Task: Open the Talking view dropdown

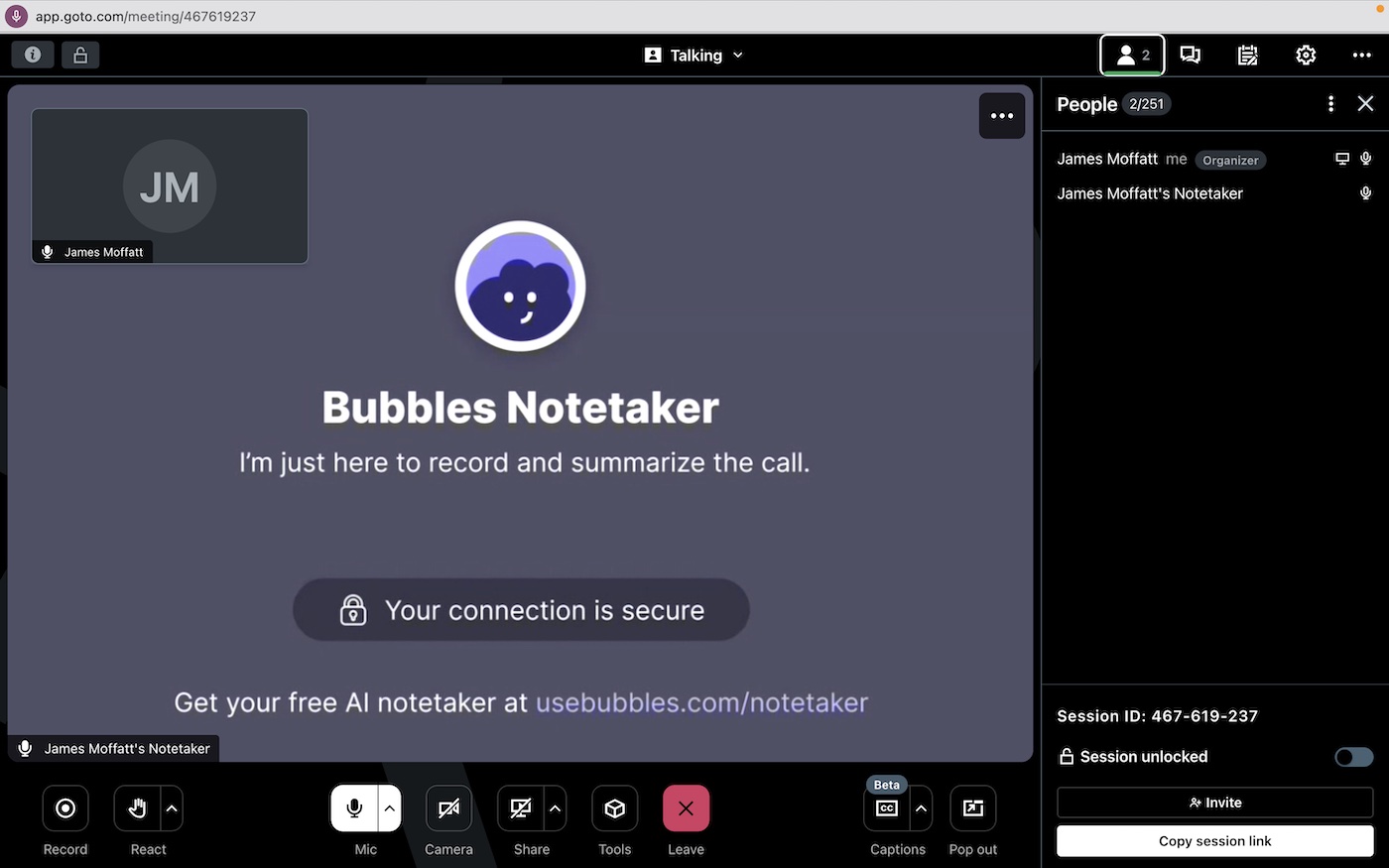Action: [694, 56]
